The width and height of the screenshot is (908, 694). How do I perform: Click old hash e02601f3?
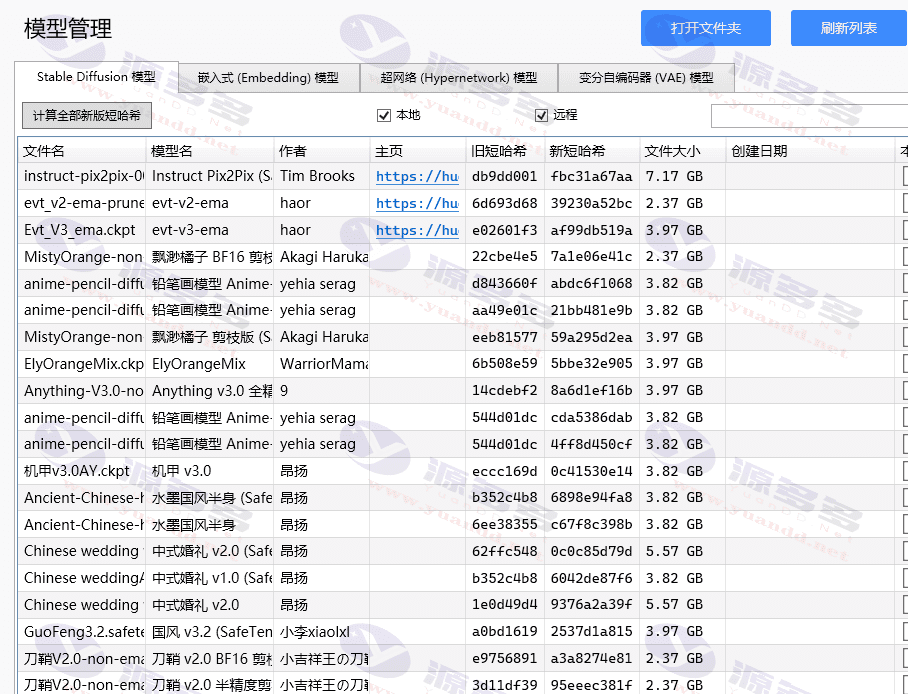click(505, 230)
